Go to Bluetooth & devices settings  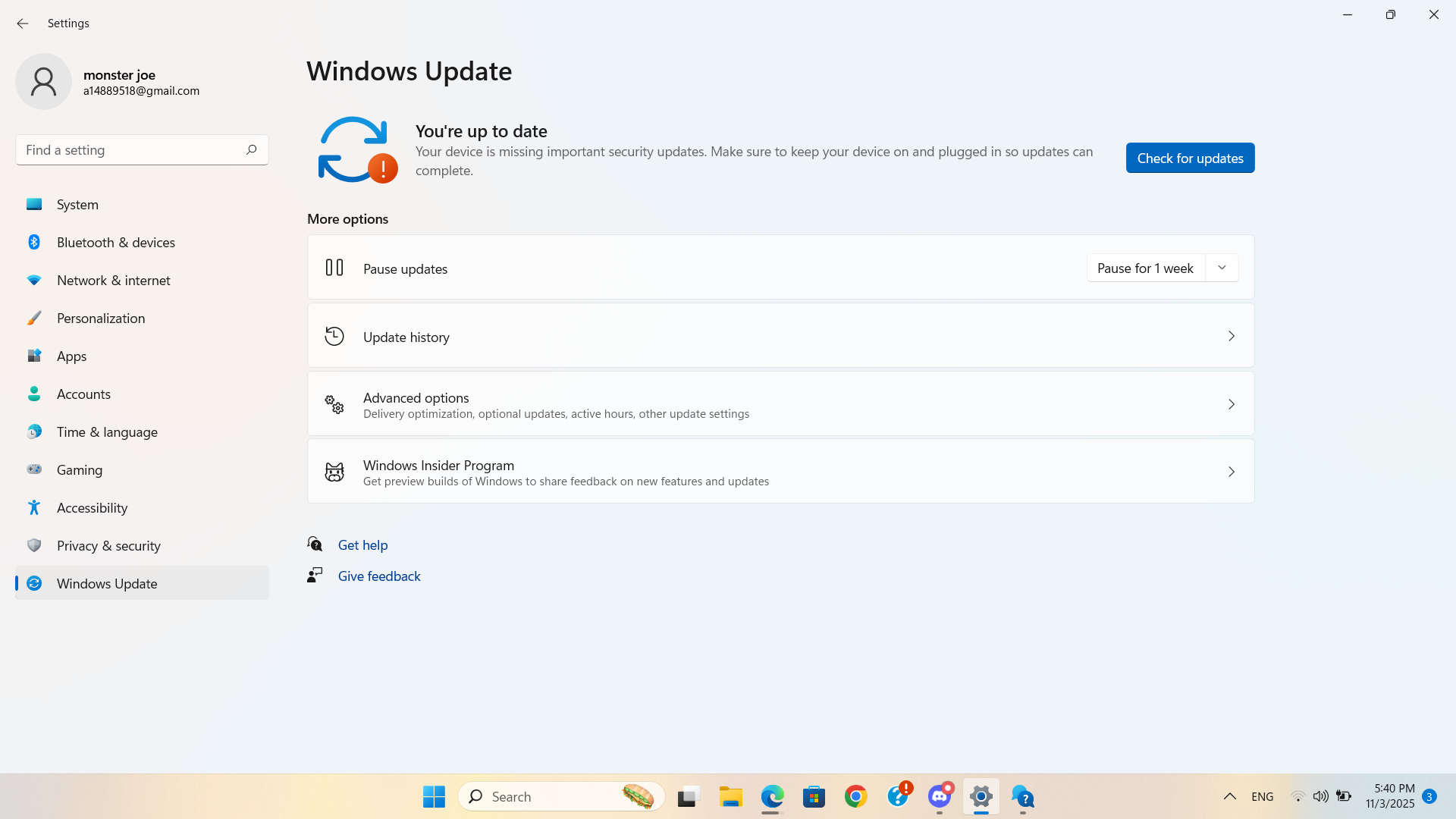115,242
